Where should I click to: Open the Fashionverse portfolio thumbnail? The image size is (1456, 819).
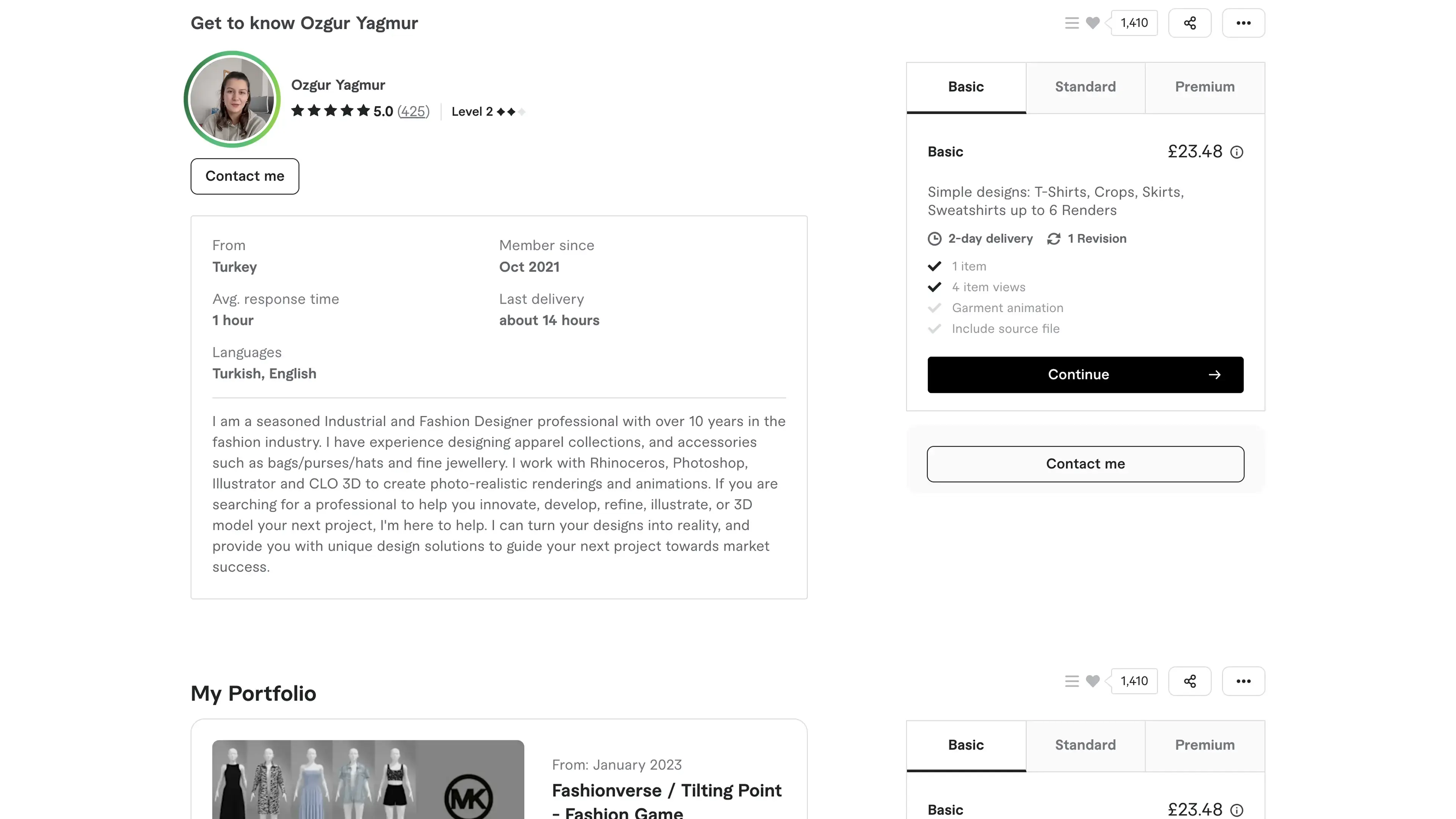[368, 780]
